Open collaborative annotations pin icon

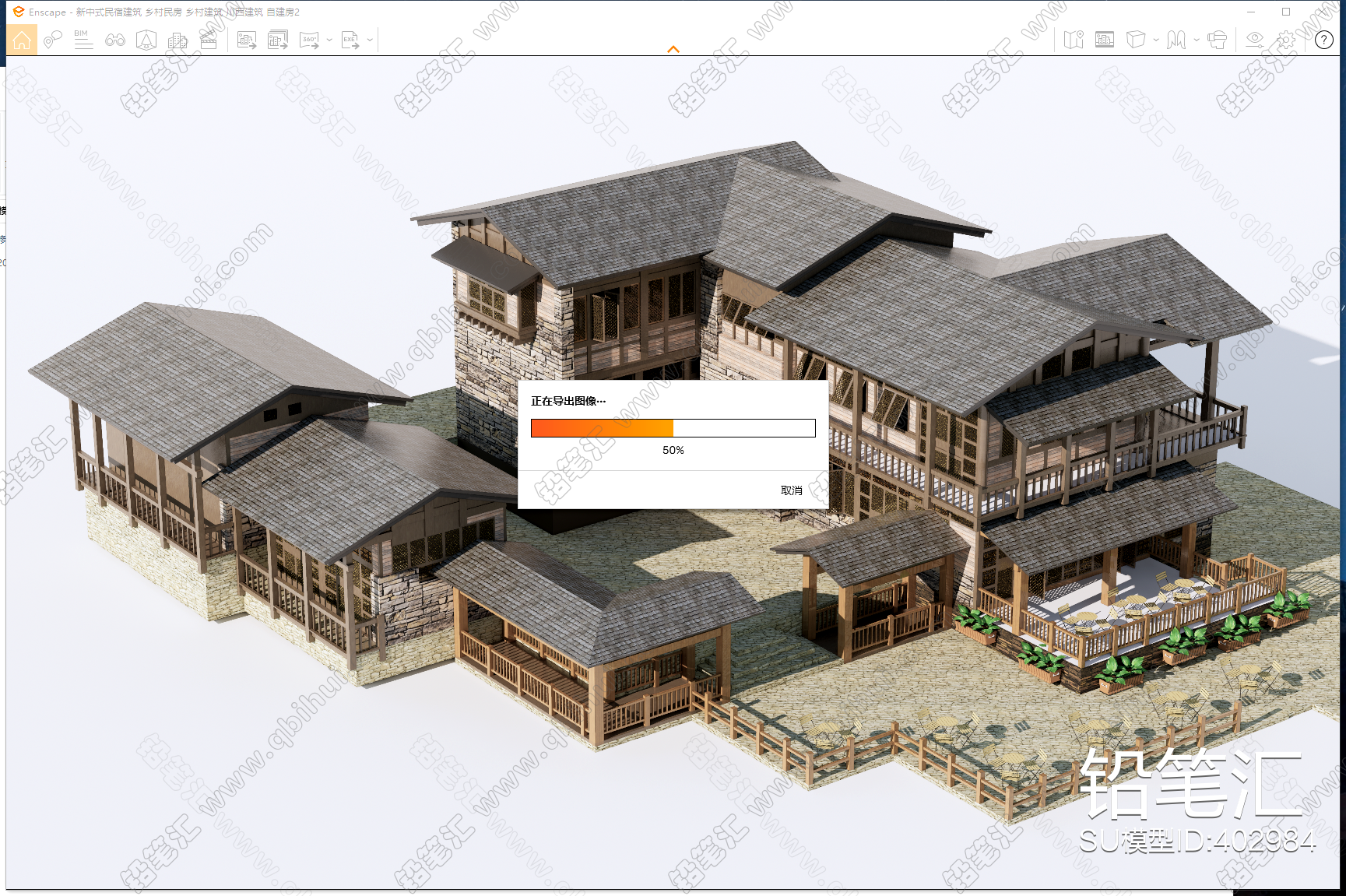point(52,40)
